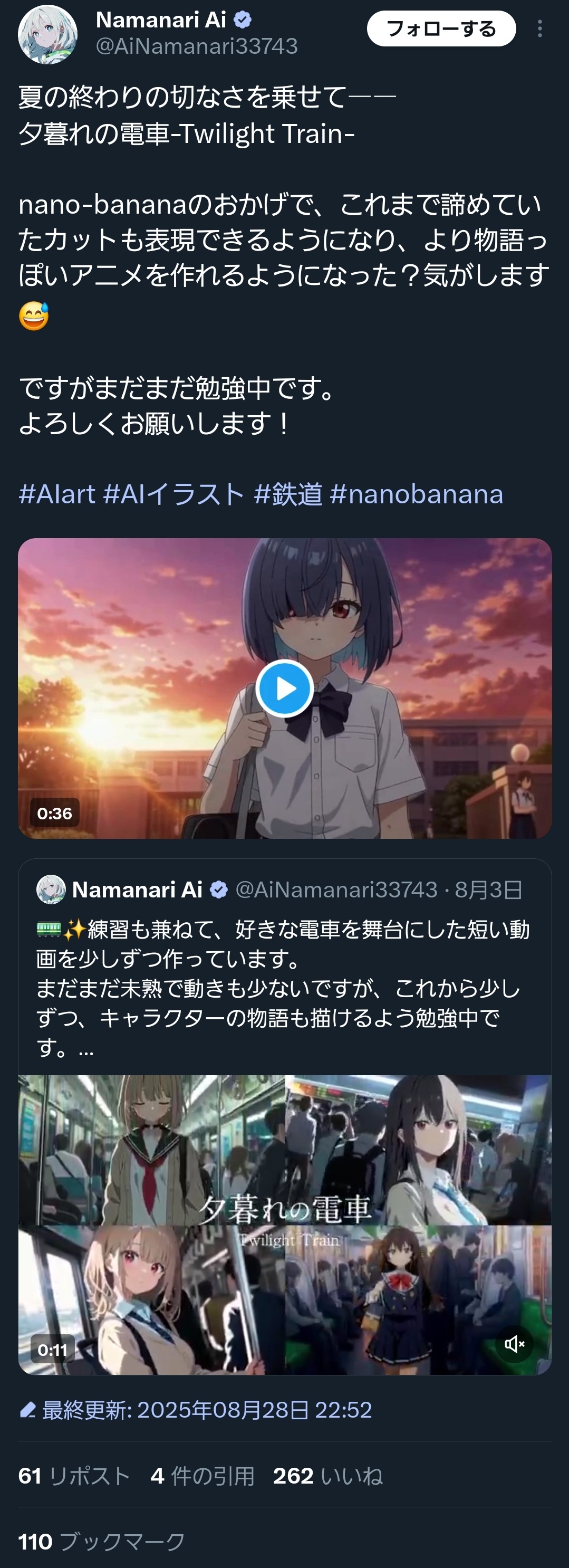Open quoted post date 8月3日

tap(489, 890)
